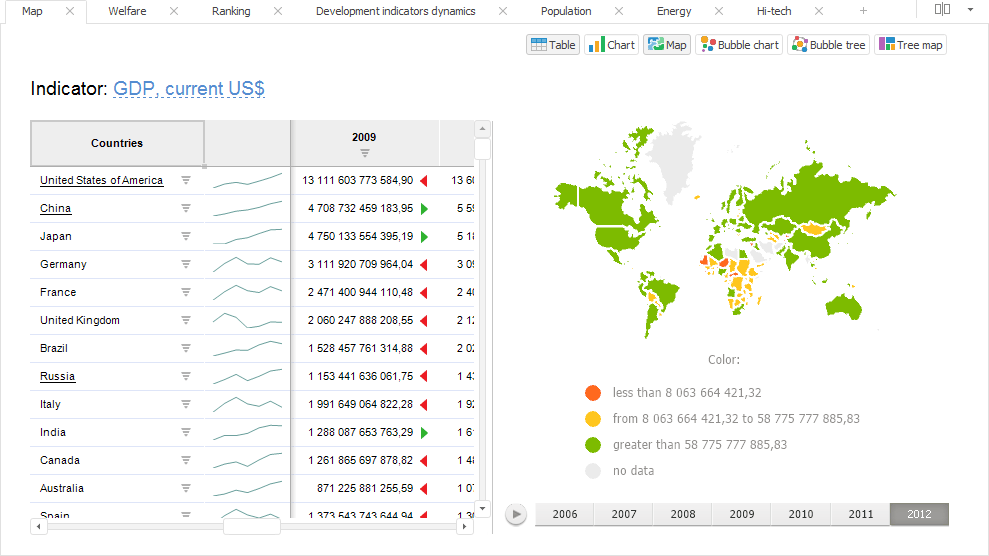Open the layout dropdown arrow at top right
This screenshot has width=989, height=556.
click(970, 9)
